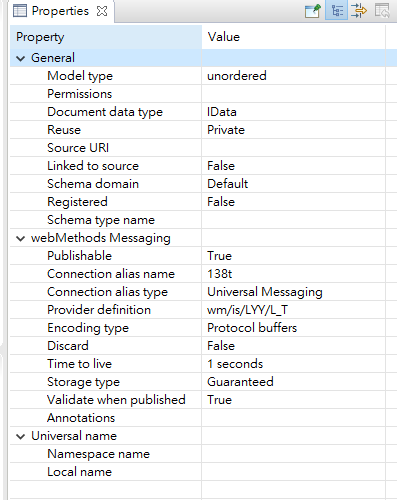Select the Properties tab
This screenshot has height=500, width=397.
pyautogui.click(x=60, y=11)
